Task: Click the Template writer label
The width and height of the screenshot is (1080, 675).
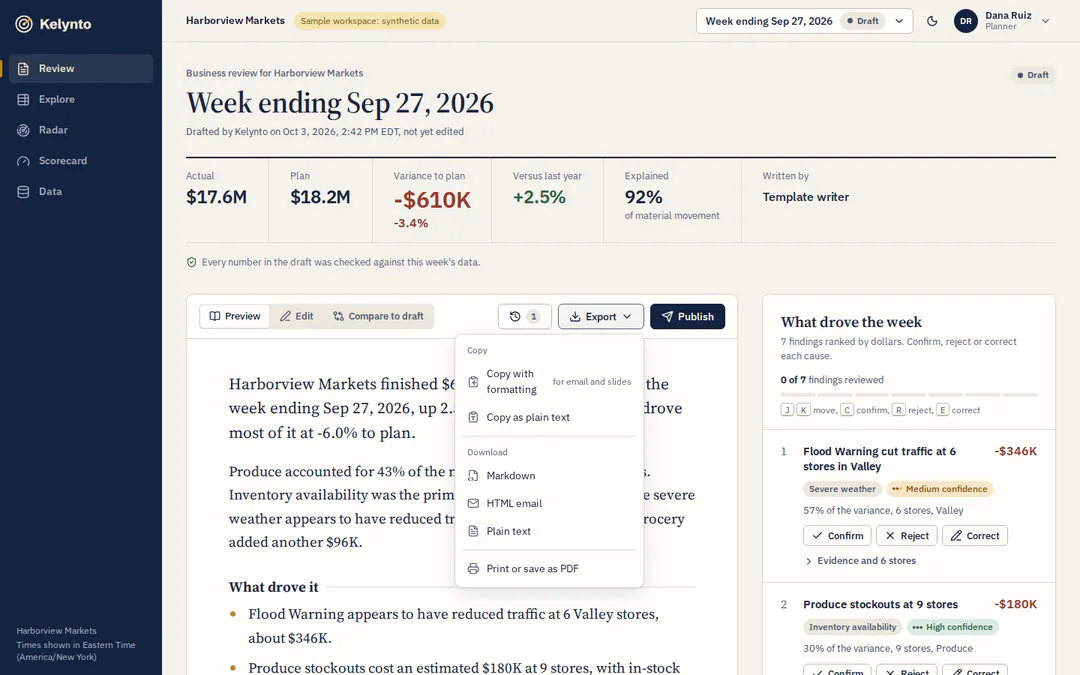Action: (805, 197)
